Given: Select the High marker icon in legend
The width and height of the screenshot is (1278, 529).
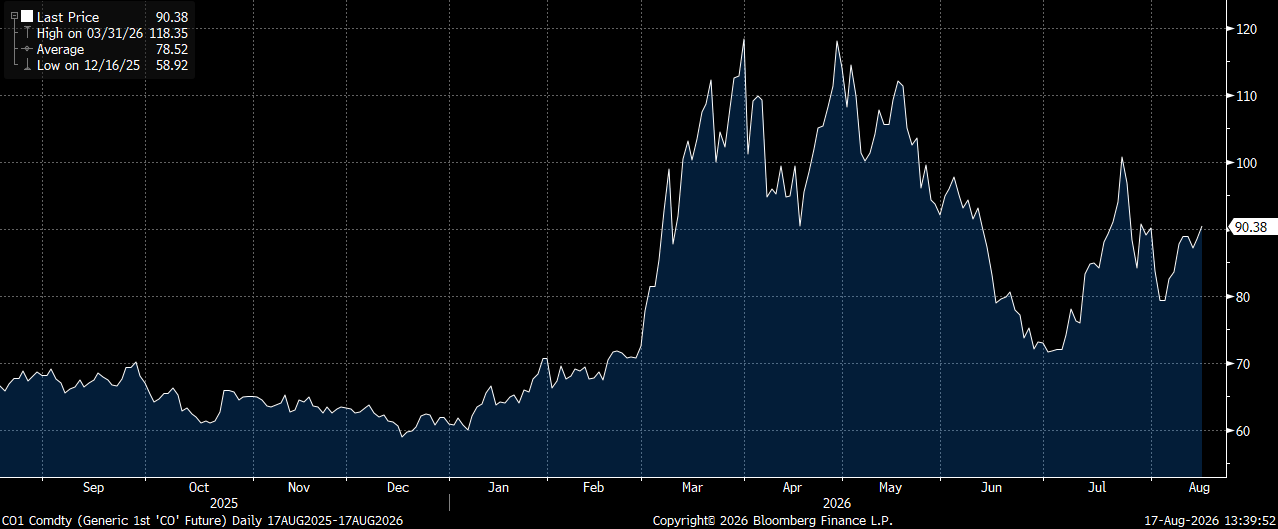Looking at the screenshot, I should pyautogui.click(x=27, y=33).
